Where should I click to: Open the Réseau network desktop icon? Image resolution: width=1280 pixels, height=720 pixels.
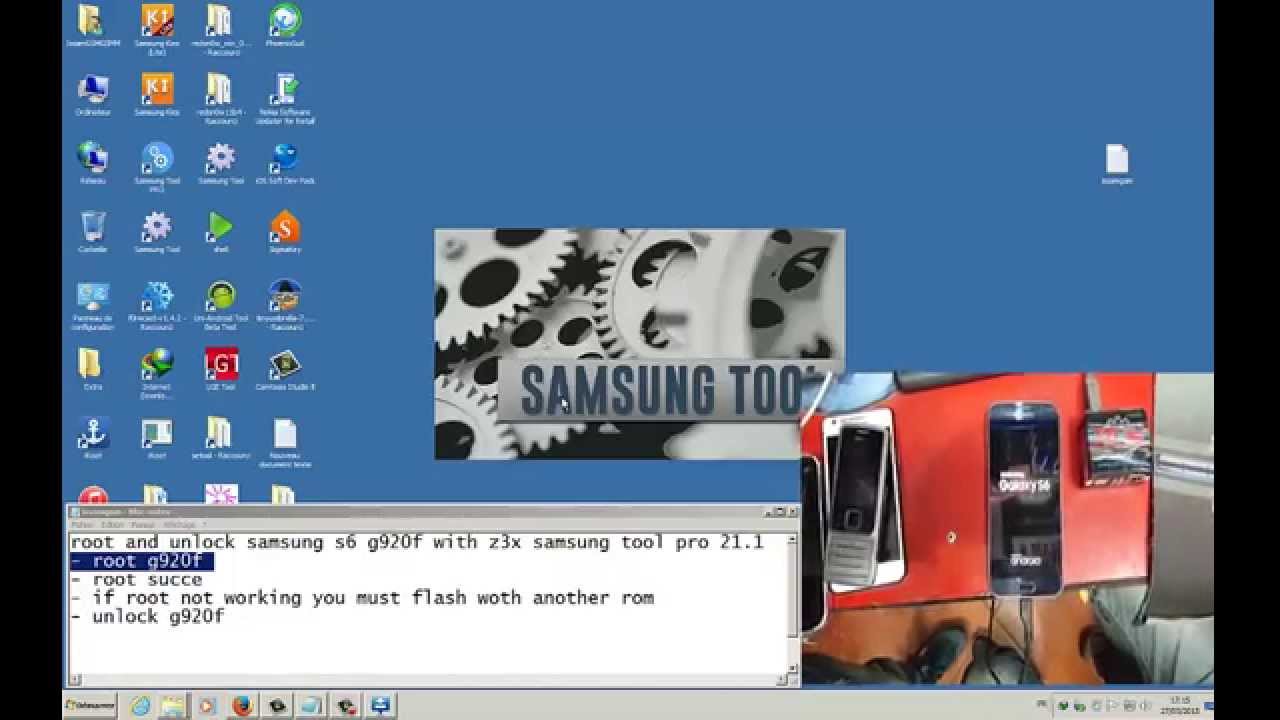(x=93, y=163)
